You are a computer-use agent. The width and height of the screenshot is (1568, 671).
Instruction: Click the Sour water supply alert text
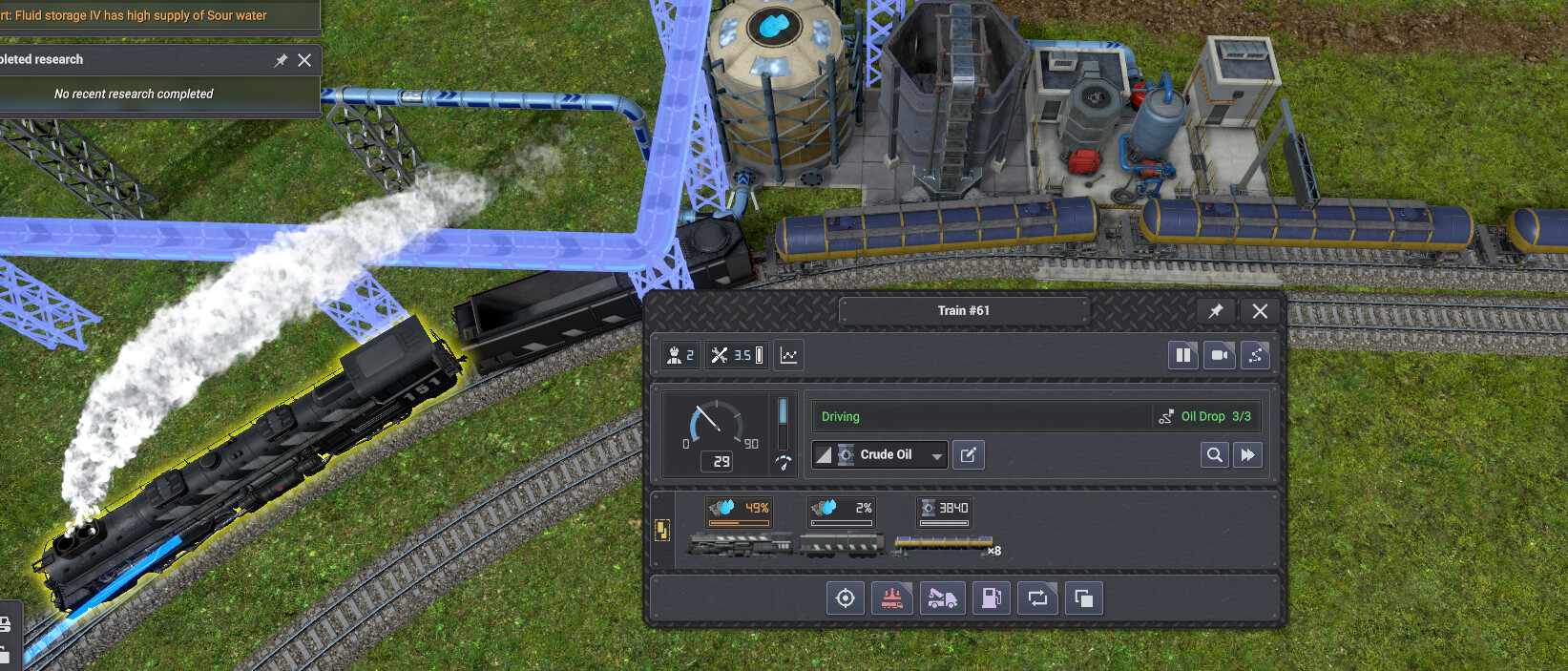(134, 15)
